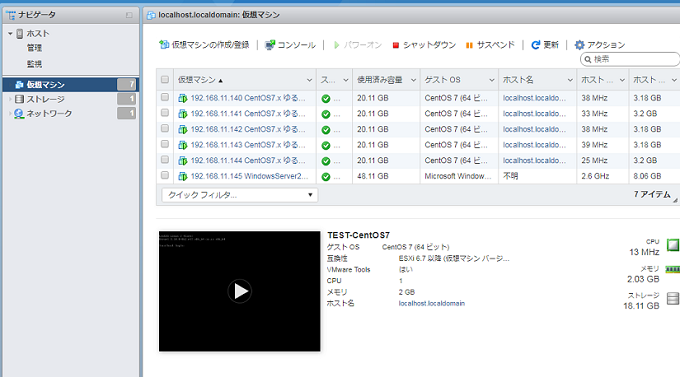
Task: Open the ゲスト OS column menu arrow
Action: 492,80
